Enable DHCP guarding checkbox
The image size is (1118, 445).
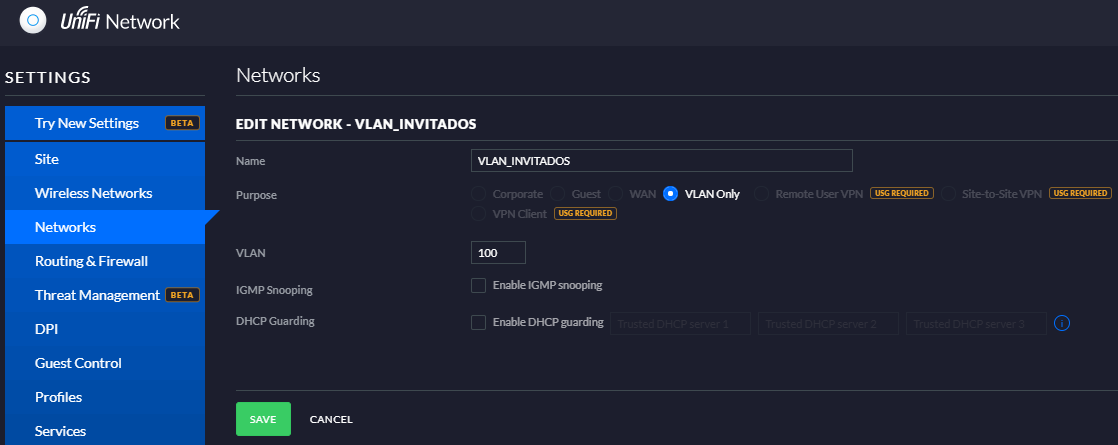coord(478,322)
